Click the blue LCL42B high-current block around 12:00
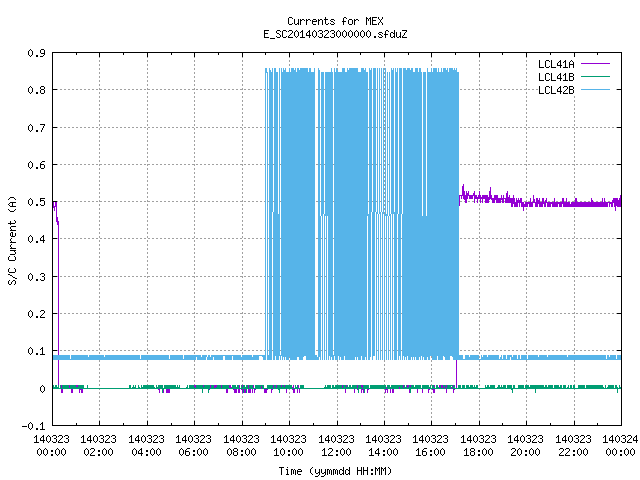Viewport: 640px width, 480px height. [x=349, y=212]
